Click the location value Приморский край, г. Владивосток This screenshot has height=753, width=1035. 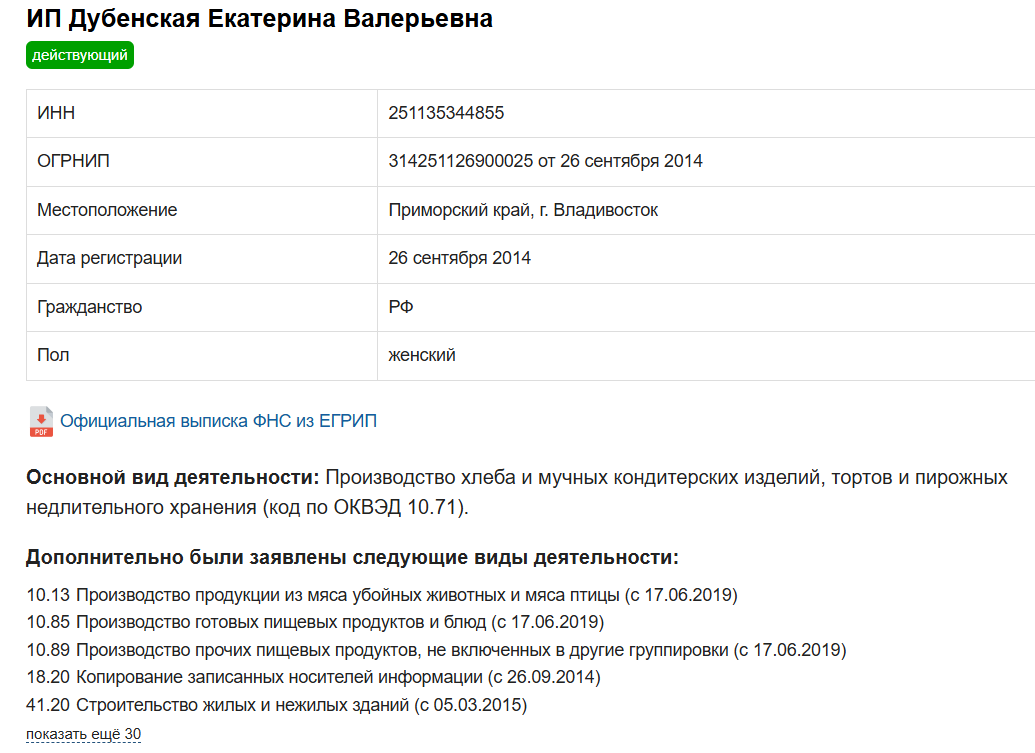[x=523, y=210]
